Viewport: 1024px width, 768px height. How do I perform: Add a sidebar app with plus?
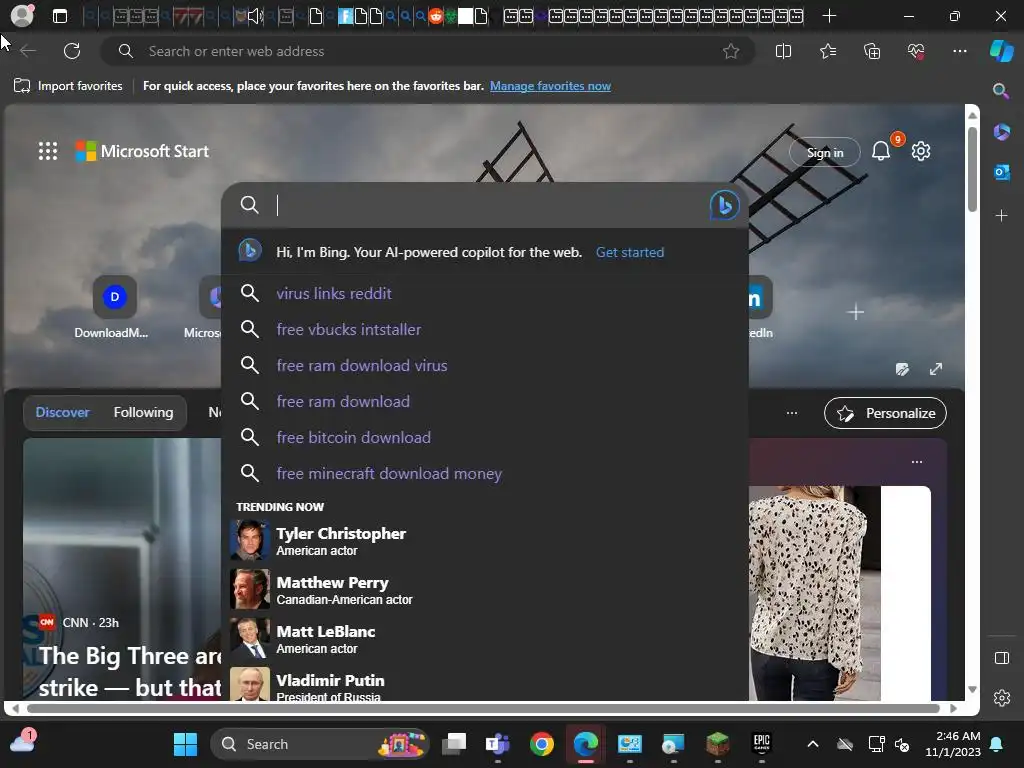(x=1001, y=216)
